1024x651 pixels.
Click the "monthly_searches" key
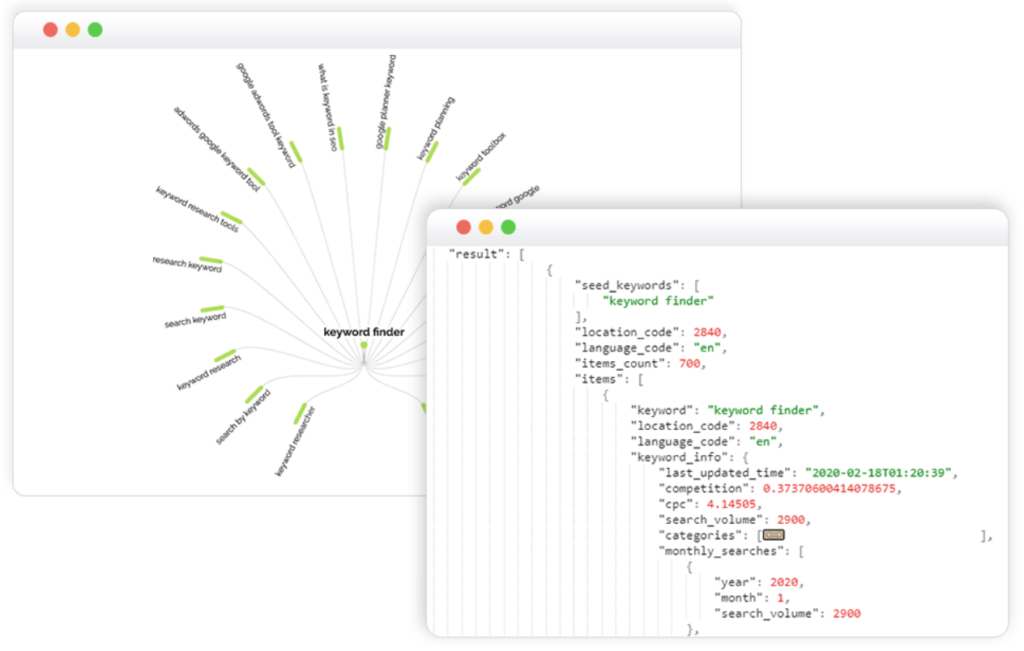pyautogui.click(x=720, y=551)
